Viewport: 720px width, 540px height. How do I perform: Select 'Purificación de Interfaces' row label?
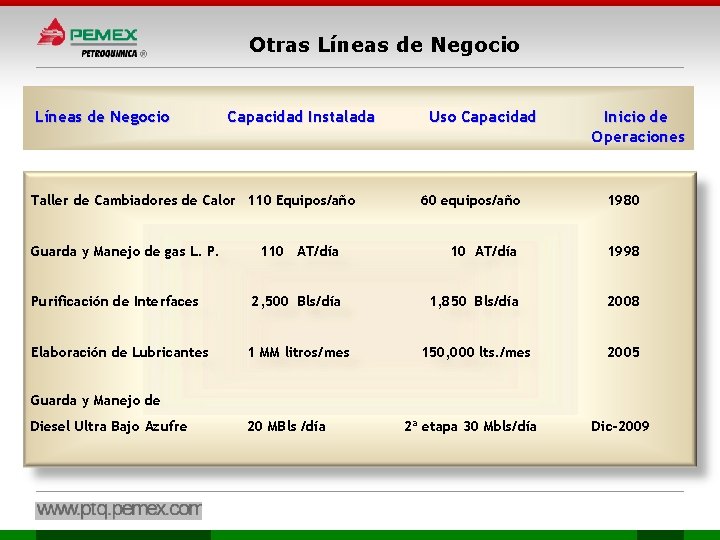coord(114,301)
